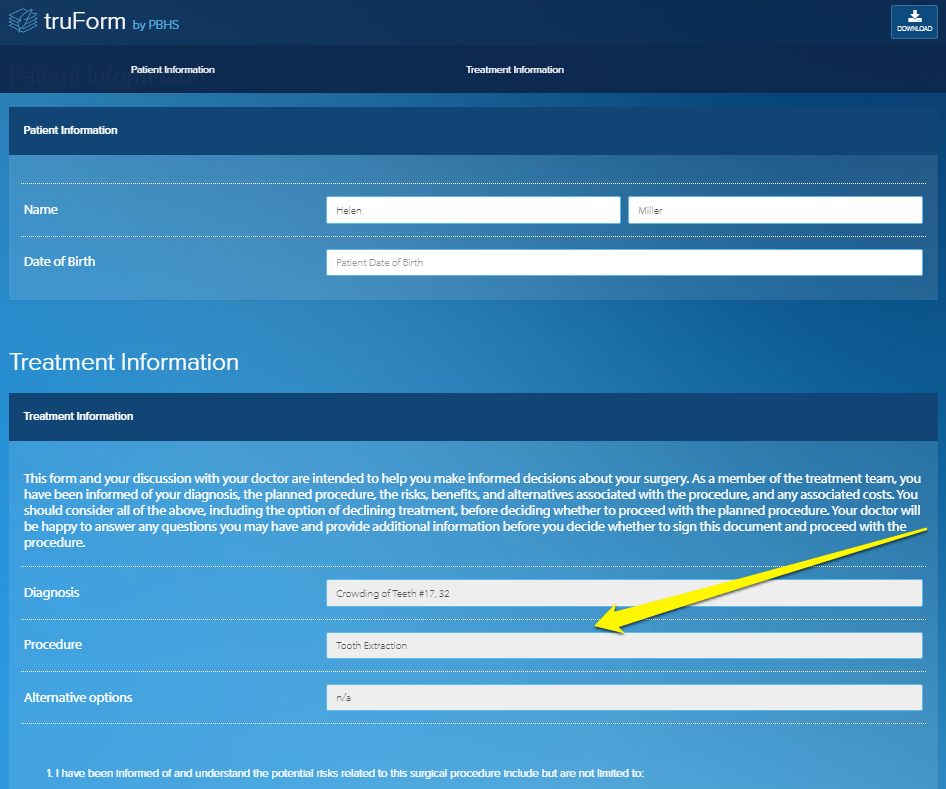Viewport: 946px width, 789px height.
Task: Click the large Treatment Information section heading
Action: (124, 362)
